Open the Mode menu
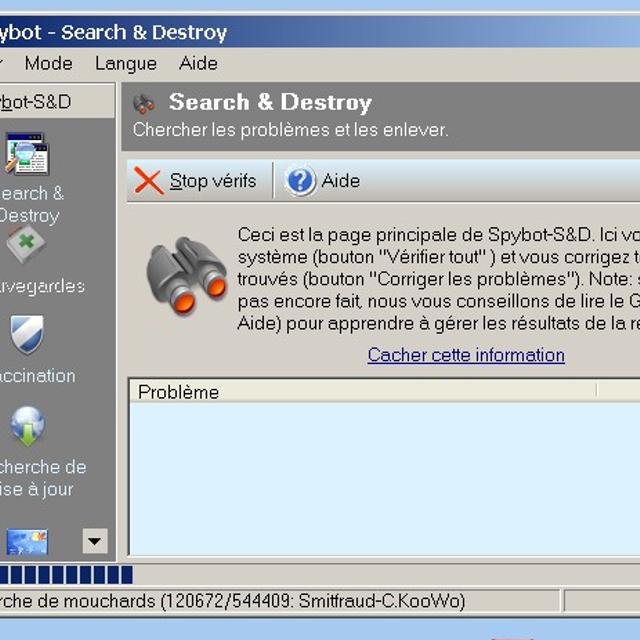Screen dimensions: 640x640 click(x=48, y=63)
